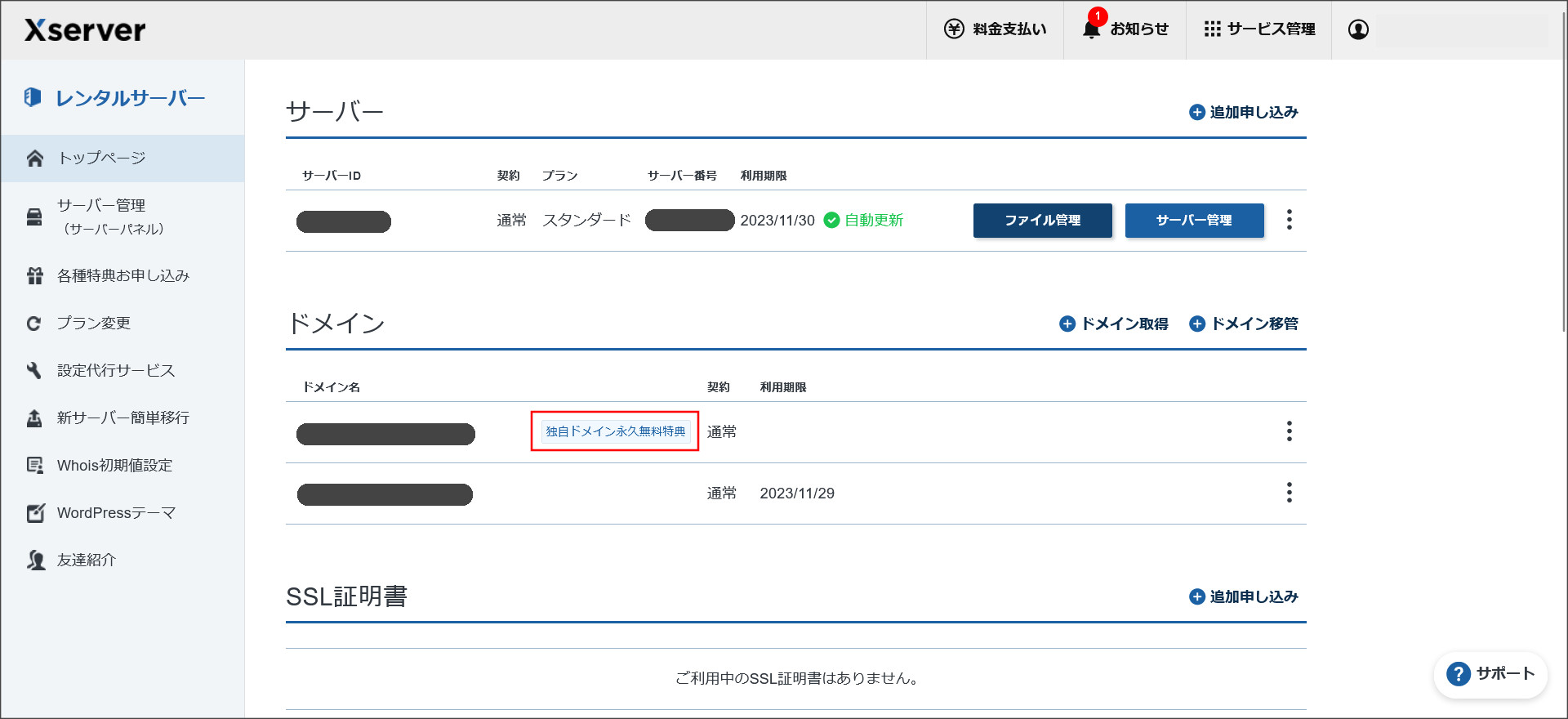Click the 独自ドメイン永久無料特典 badge
1568x719 pixels.
coord(616,431)
